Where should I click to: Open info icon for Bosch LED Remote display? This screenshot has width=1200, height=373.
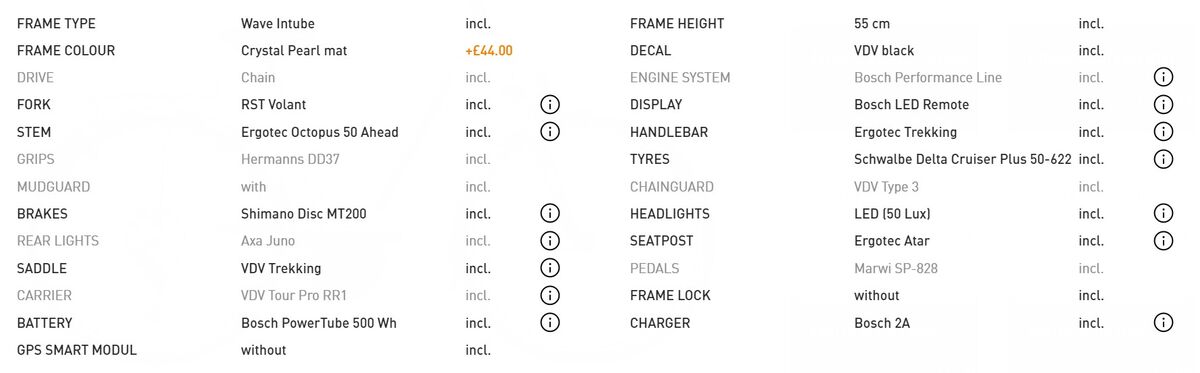pyautogui.click(x=1162, y=104)
